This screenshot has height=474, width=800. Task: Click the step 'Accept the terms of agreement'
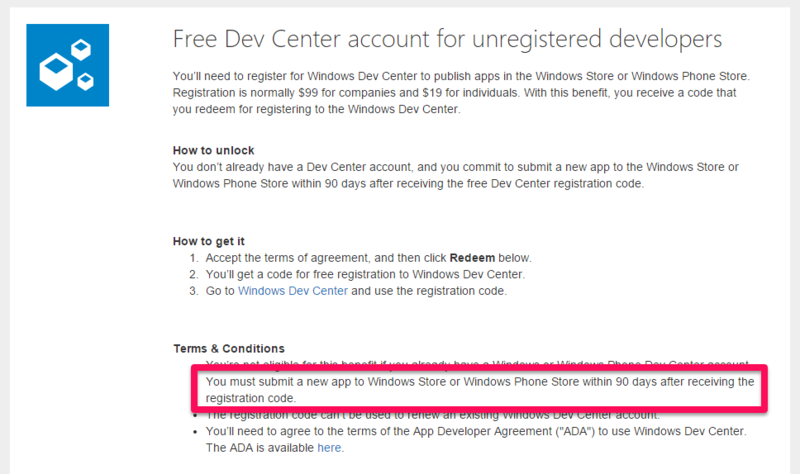tap(368, 258)
